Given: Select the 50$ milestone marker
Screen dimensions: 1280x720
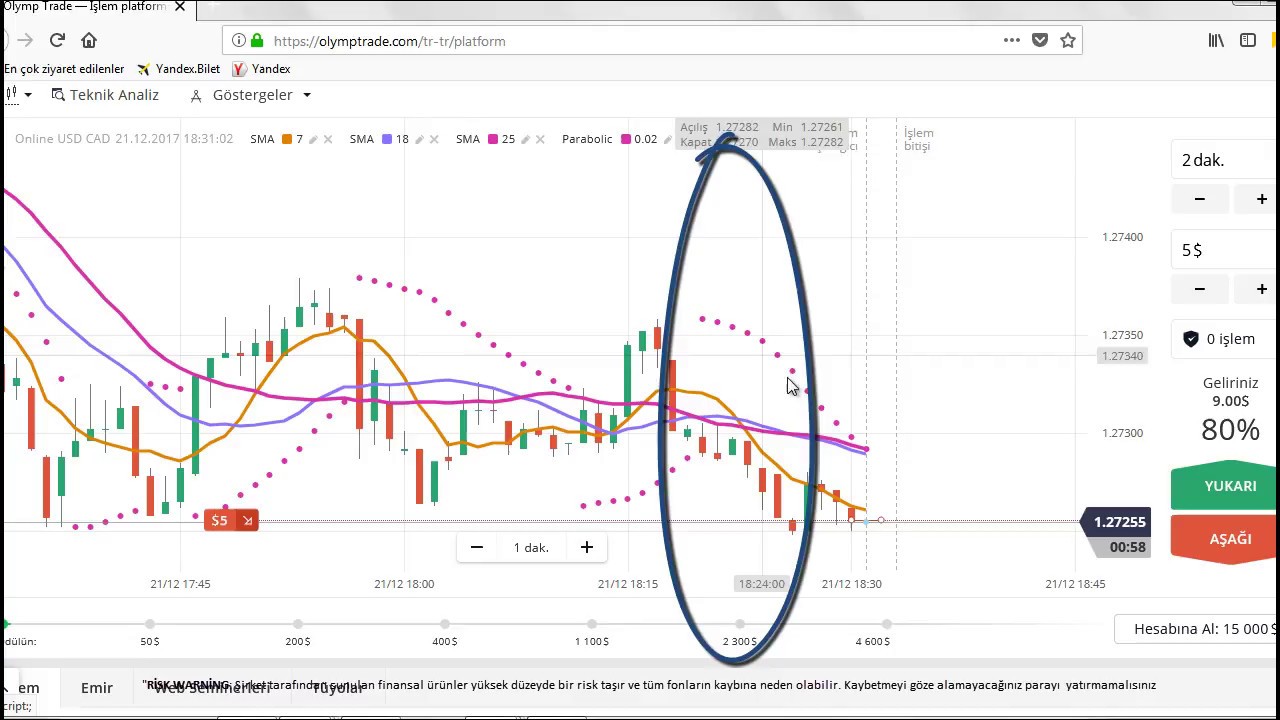Looking at the screenshot, I should click(x=150, y=624).
